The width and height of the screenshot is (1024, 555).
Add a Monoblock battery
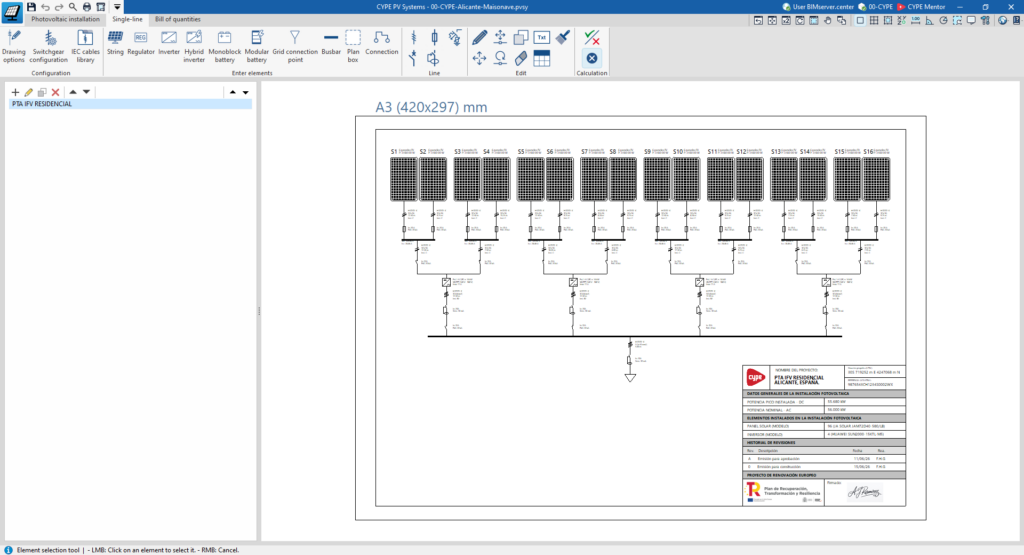[x=224, y=46]
